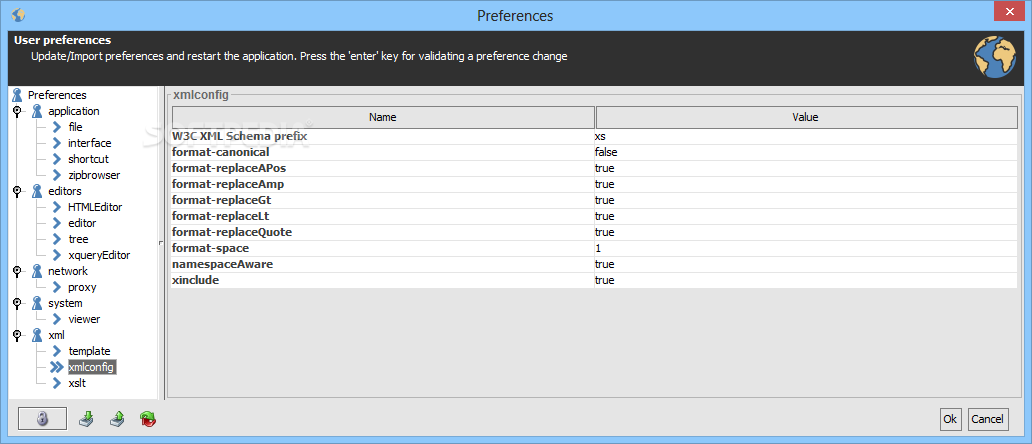Image resolution: width=1032 pixels, height=444 pixels.
Task: Edit the 'xs' value of W3C XML Schema prefix
Action: [806, 136]
